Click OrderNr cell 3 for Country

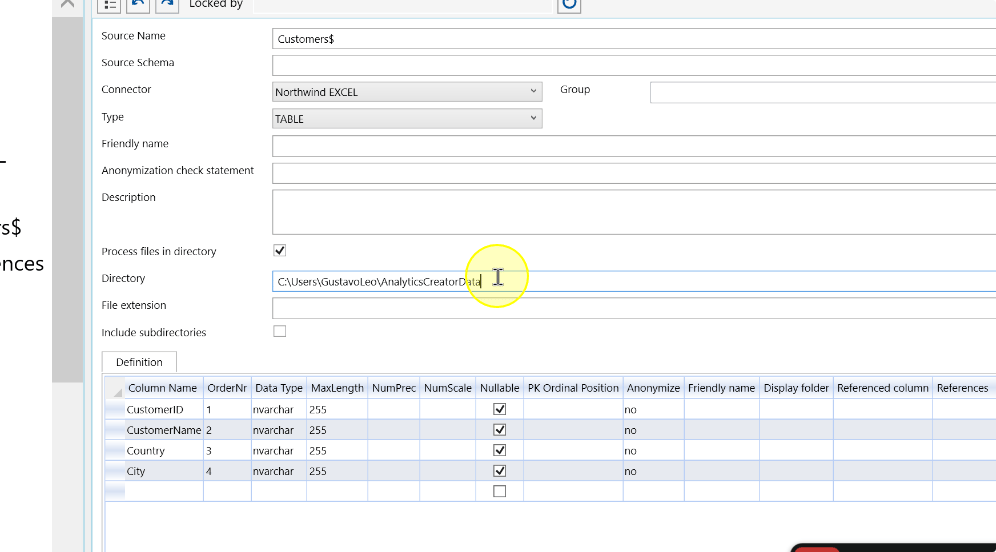tap(227, 450)
